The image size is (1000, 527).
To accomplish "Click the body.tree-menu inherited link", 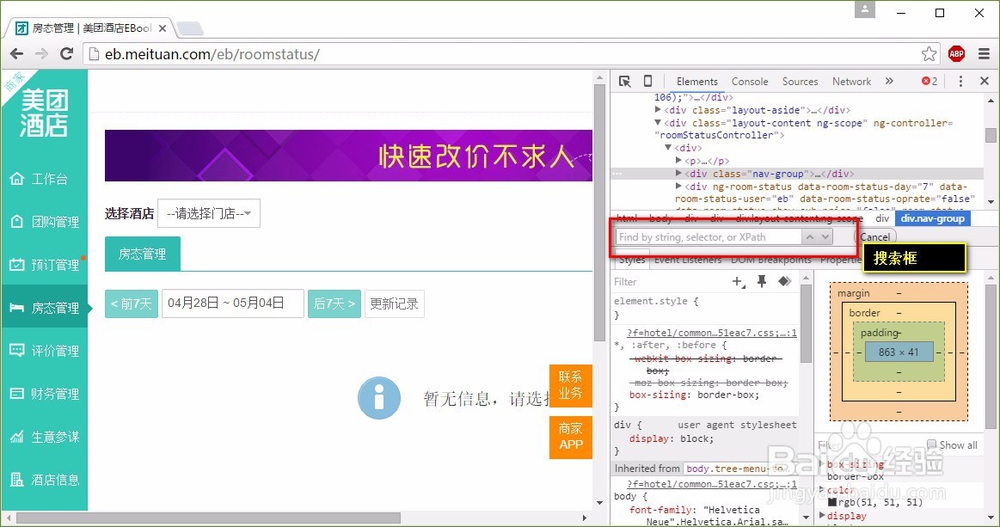I will 736,468.
